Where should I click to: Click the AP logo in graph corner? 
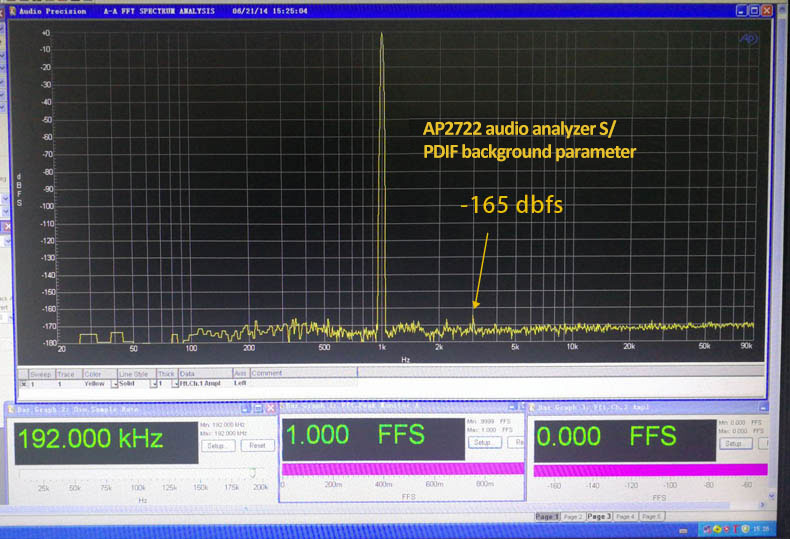(x=746, y=38)
